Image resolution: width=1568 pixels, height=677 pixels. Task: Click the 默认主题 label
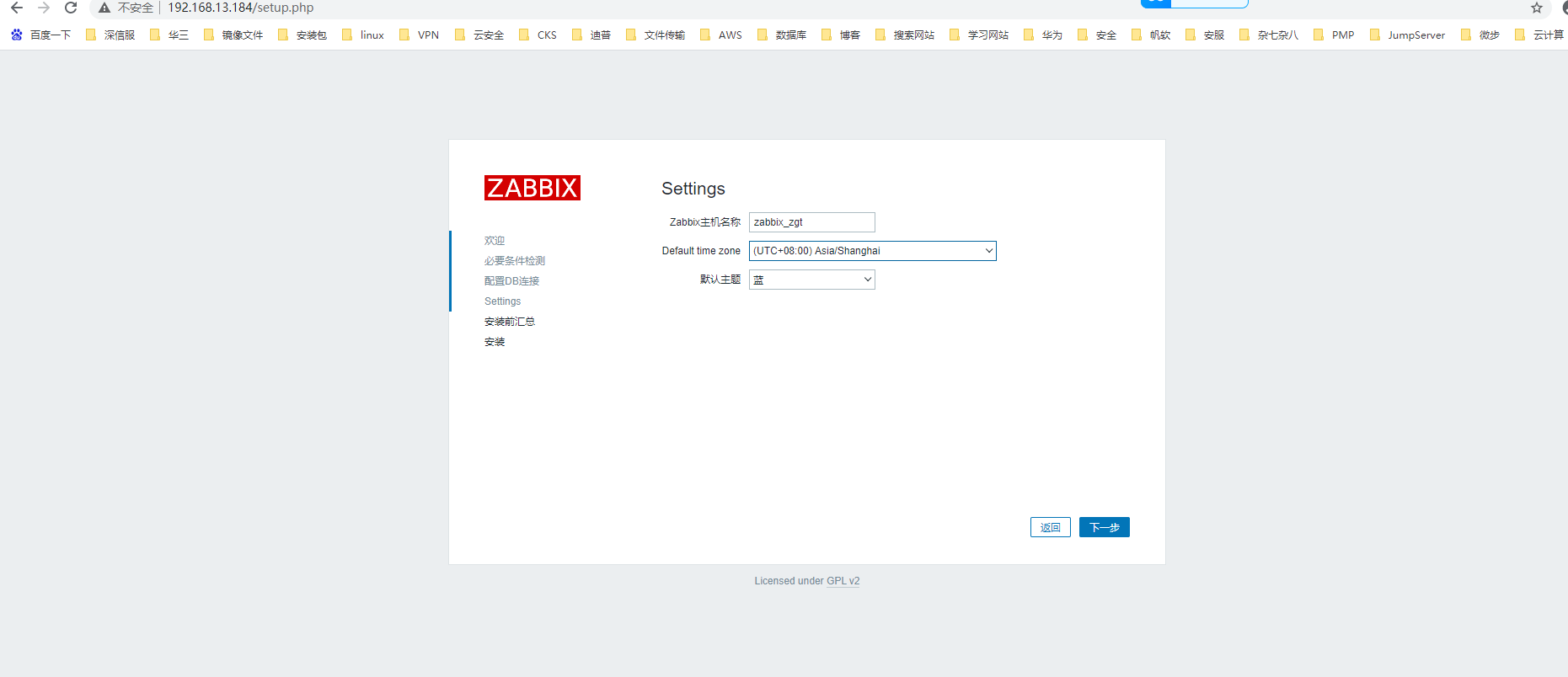720,280
